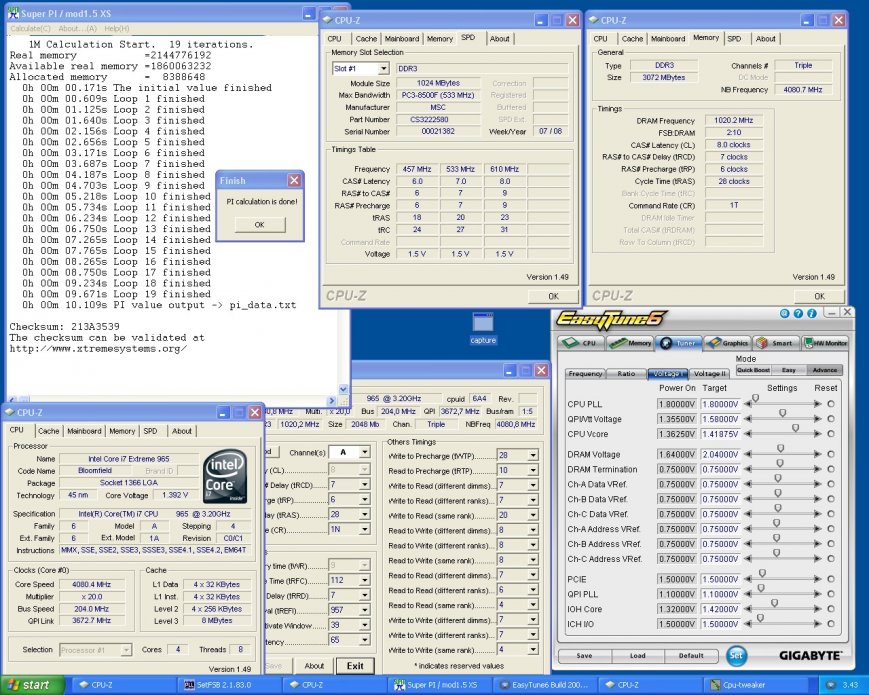Viewport: 869px width, 695px height.
Task: Open the EasyTune6 Memory tab
Action: (x=630, y=343)
